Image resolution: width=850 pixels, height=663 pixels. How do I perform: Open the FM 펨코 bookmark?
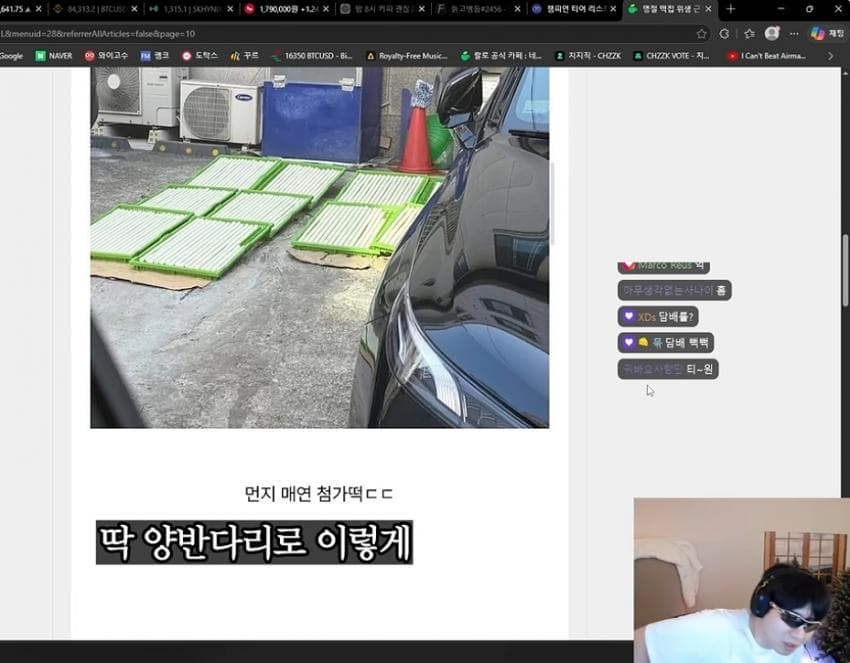(155, 56)
